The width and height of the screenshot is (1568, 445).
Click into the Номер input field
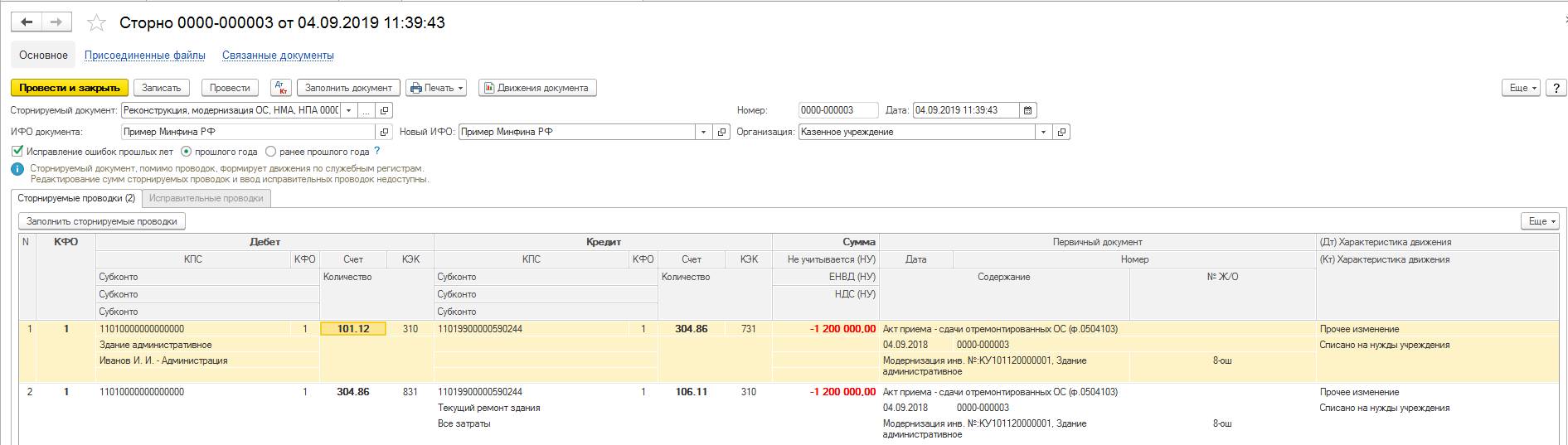[x=837, y=110]
